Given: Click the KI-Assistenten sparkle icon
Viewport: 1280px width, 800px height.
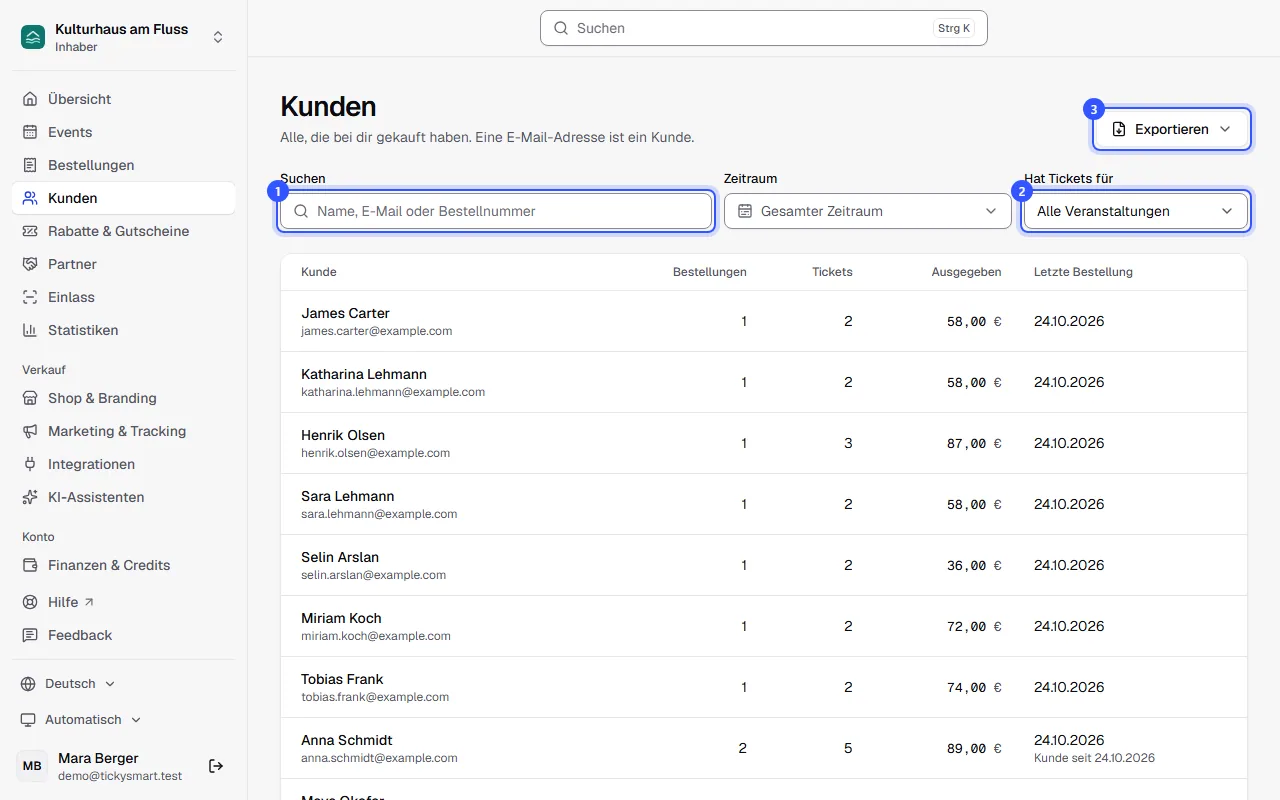Looking at the screenshot, I should click(30, 497).
